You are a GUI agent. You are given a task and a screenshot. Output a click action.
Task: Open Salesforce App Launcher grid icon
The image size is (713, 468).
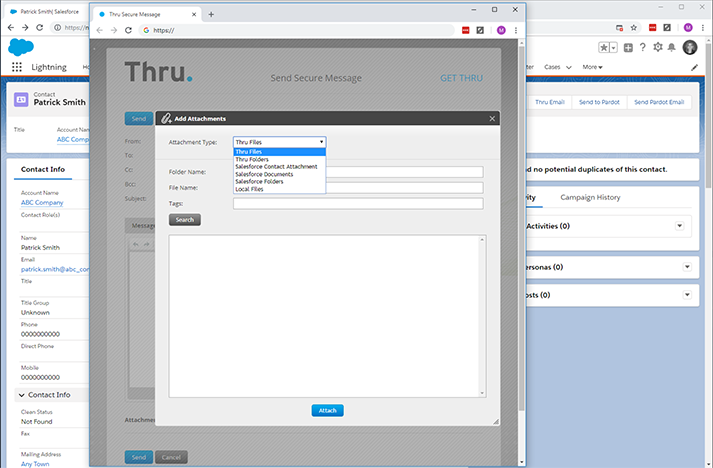pos(17,67)
